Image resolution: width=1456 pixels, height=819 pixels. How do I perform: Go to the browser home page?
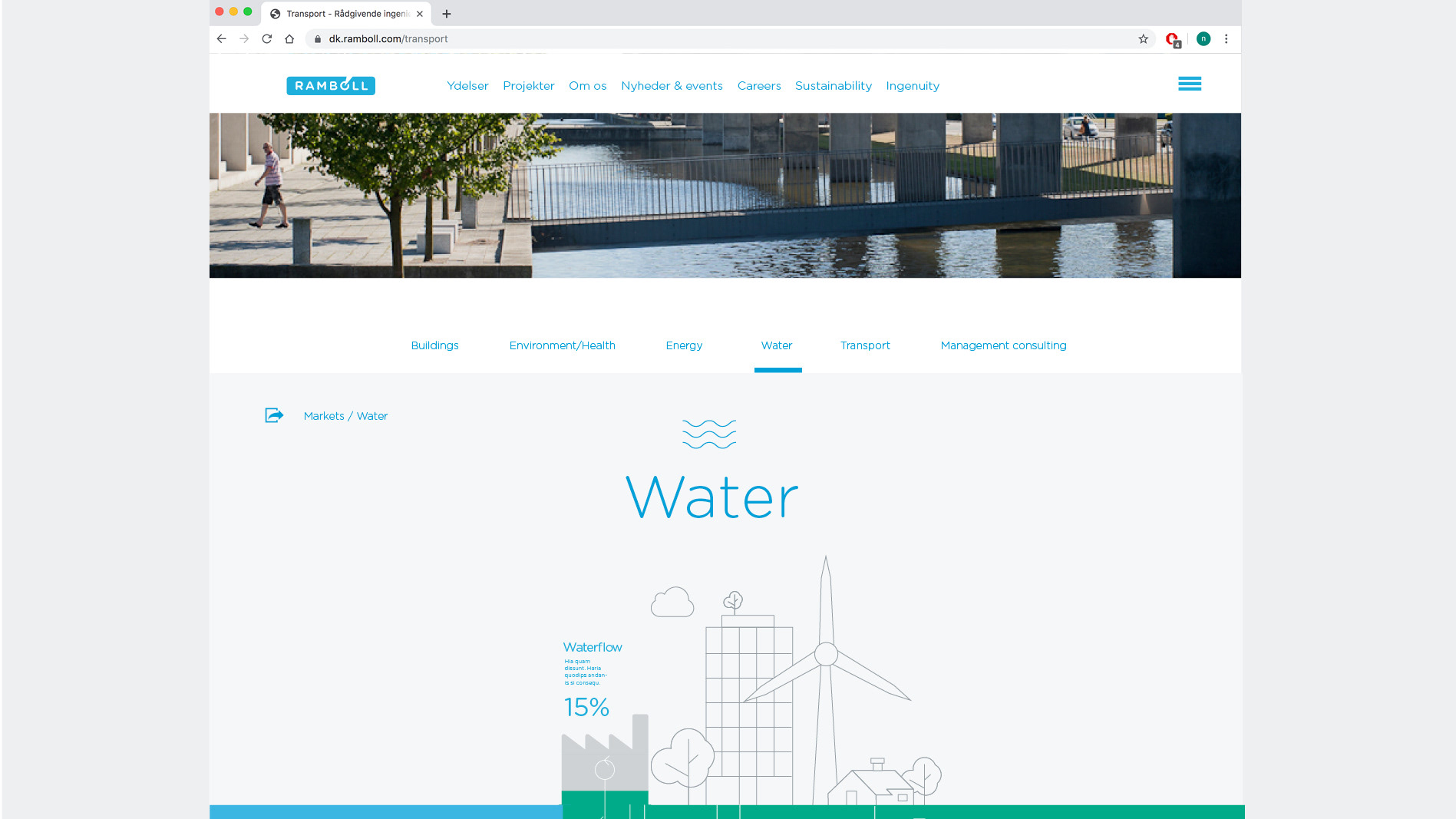coord(289,38)
